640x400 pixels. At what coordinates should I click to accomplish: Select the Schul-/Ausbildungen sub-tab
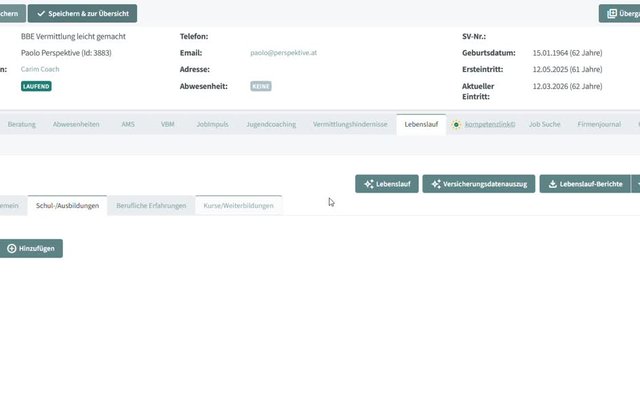67,205
